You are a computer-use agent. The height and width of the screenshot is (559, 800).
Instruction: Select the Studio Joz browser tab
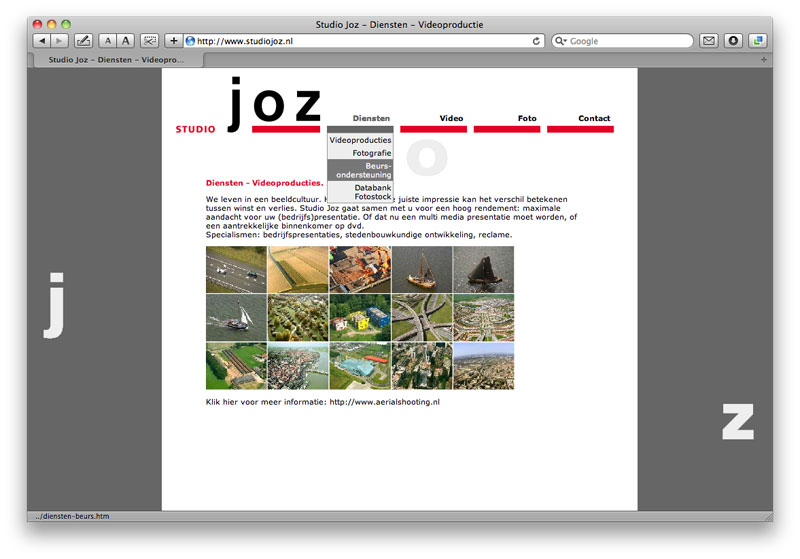[116, 60]
